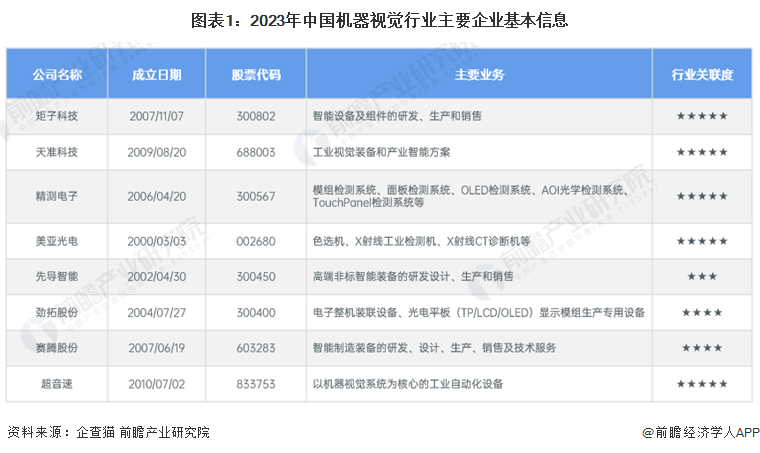Click the star rating for 矩子科技

[x=702, y=116]
